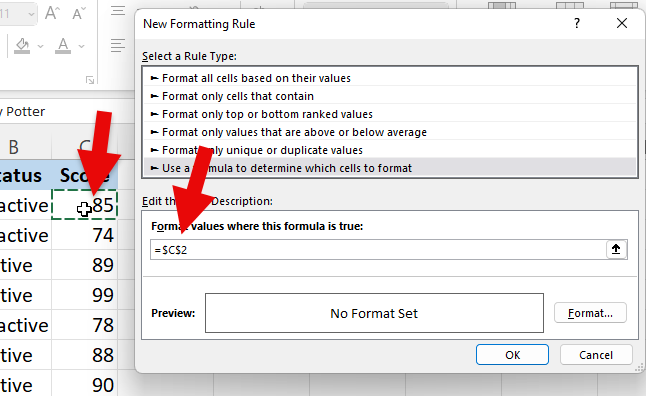Image resolution: width=646 pixels, height=396 pixels.
Task: Expand the fill color dropdown arrow
Action: point(40,46)
